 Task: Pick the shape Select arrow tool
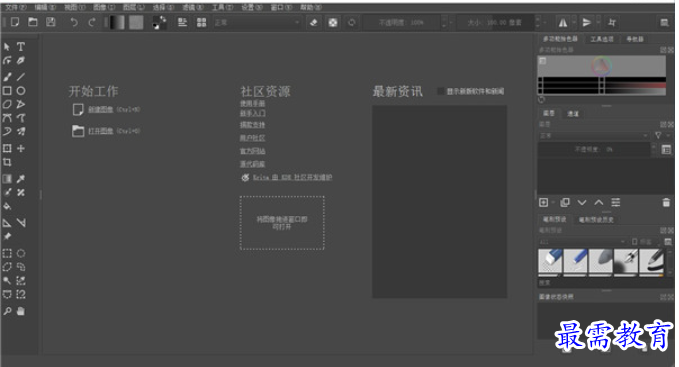pos(7,47)
